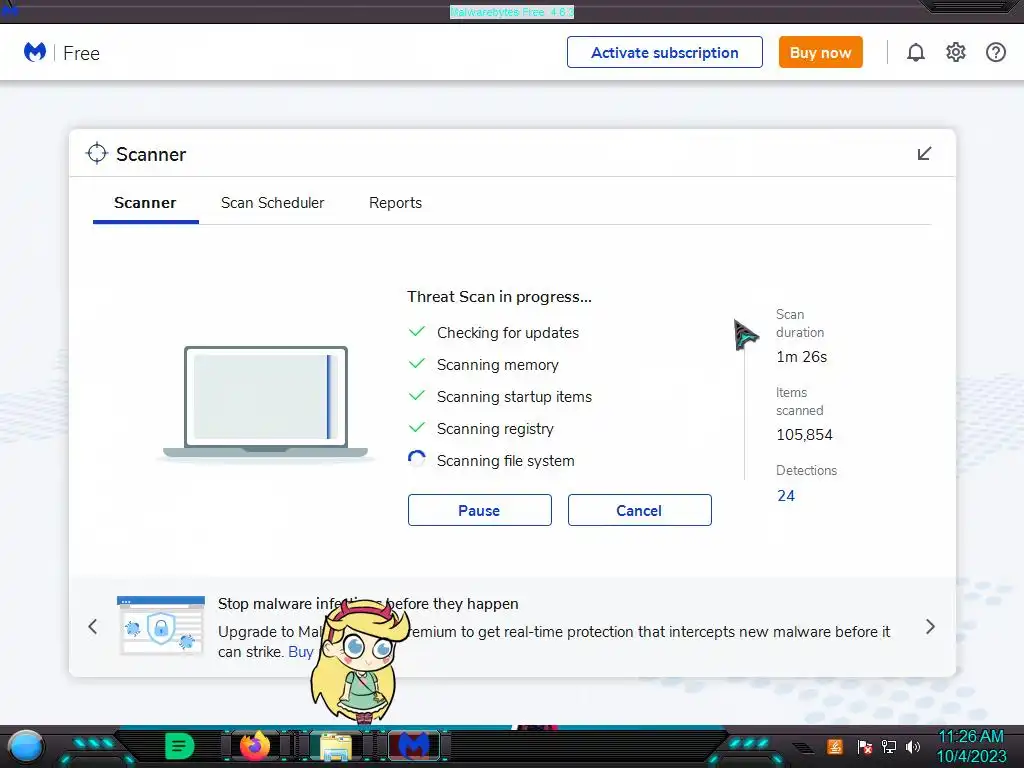Click the Scanner crosshair icon
Image resolution: width=1024 pixels, height=768 pixels.
click(x=97, y=153)
